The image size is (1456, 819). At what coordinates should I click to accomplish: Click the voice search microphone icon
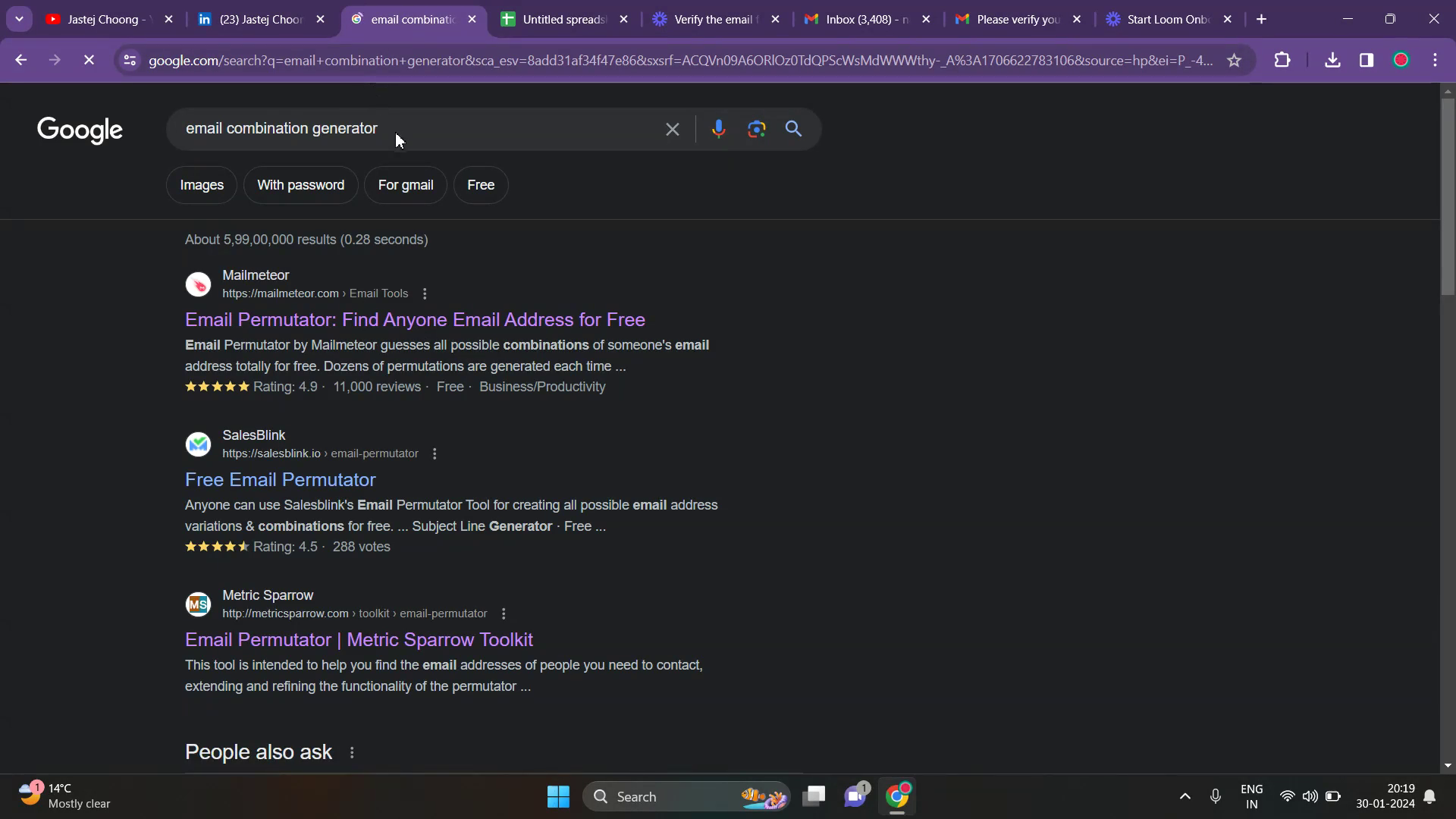tap(718, 129)
